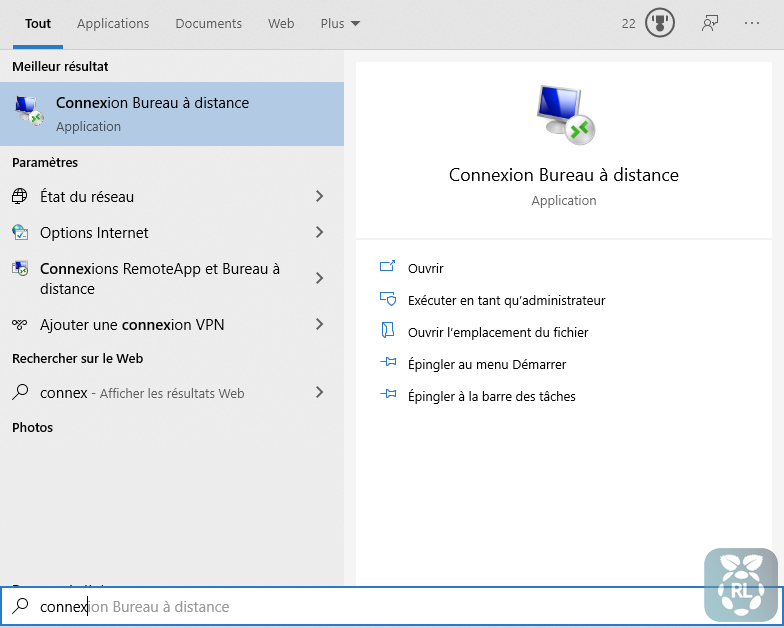Click the VPN icon beside Ajouter une connexion

coord(20,324)
